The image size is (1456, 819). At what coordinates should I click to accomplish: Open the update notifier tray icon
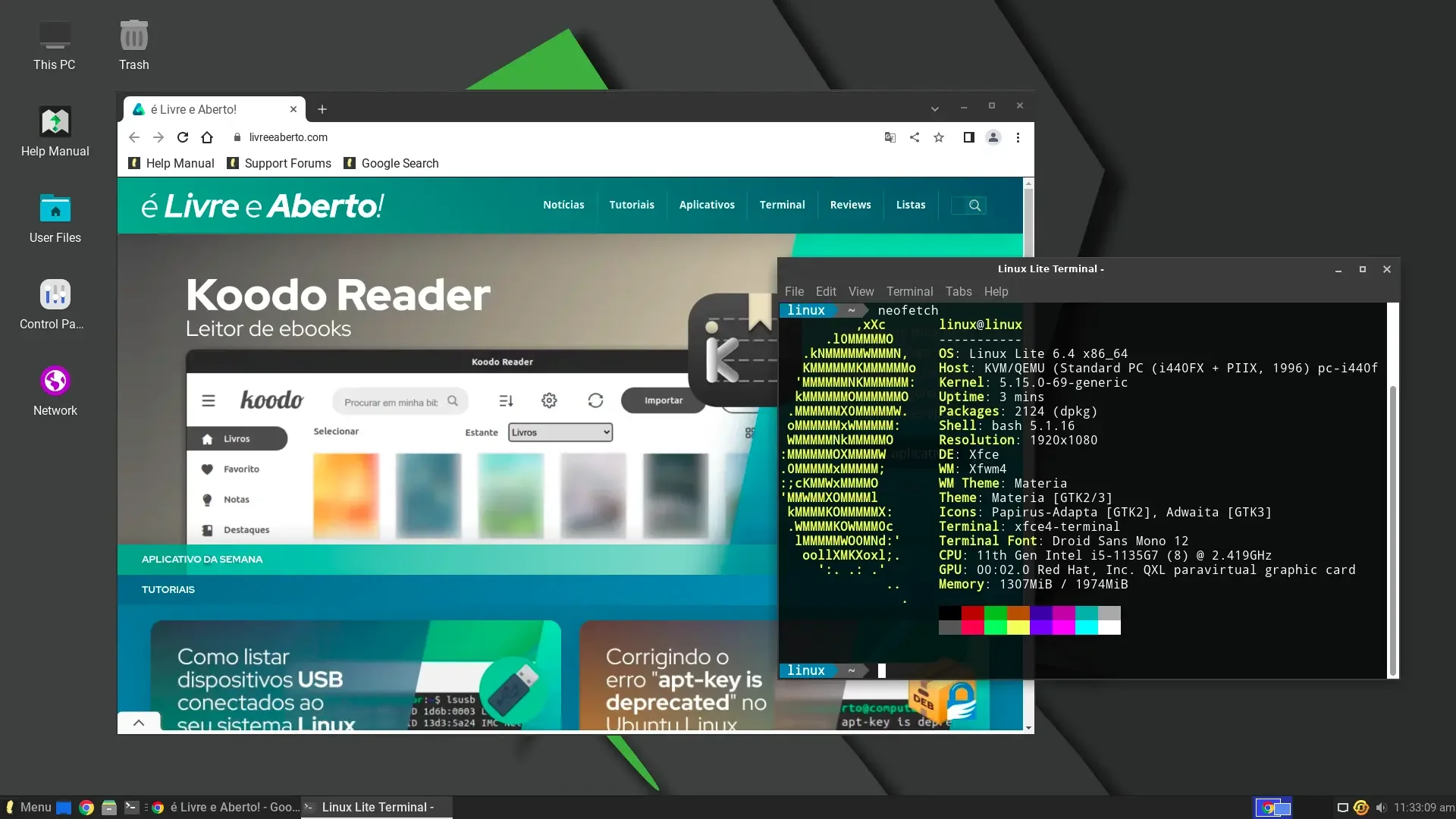click(1361, 808)
